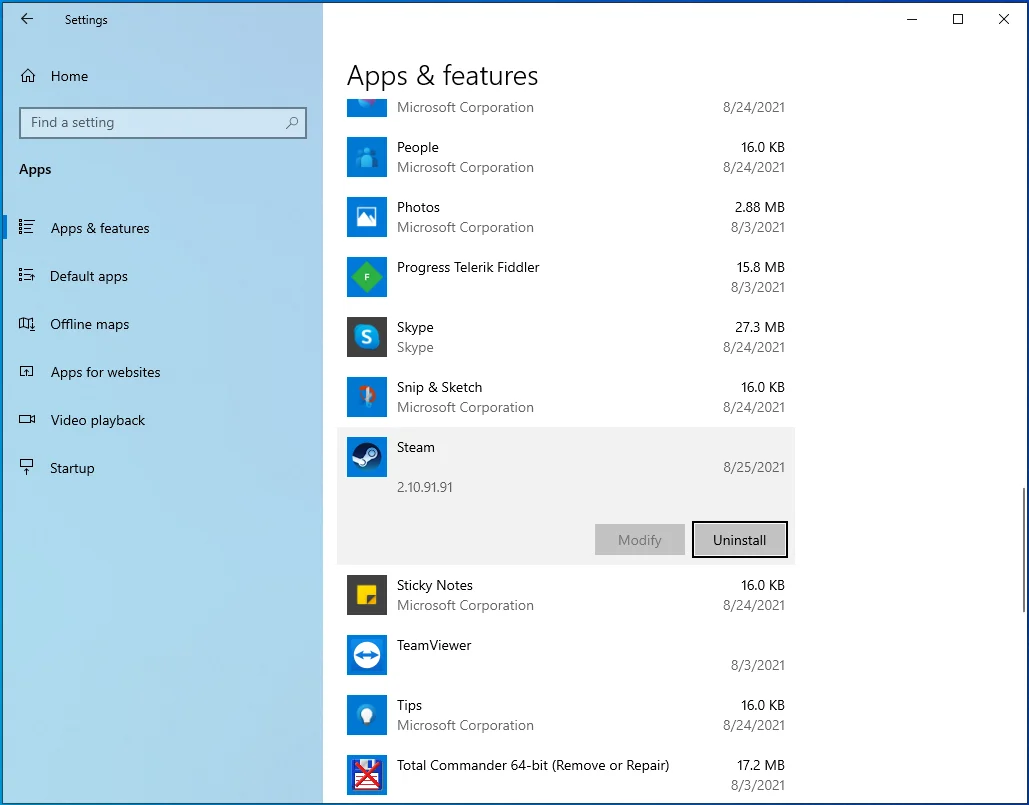The height and width of the screenshot is (805, 1029).
Task: Click the search magnifier icon
Action: [x=292, y=123]
